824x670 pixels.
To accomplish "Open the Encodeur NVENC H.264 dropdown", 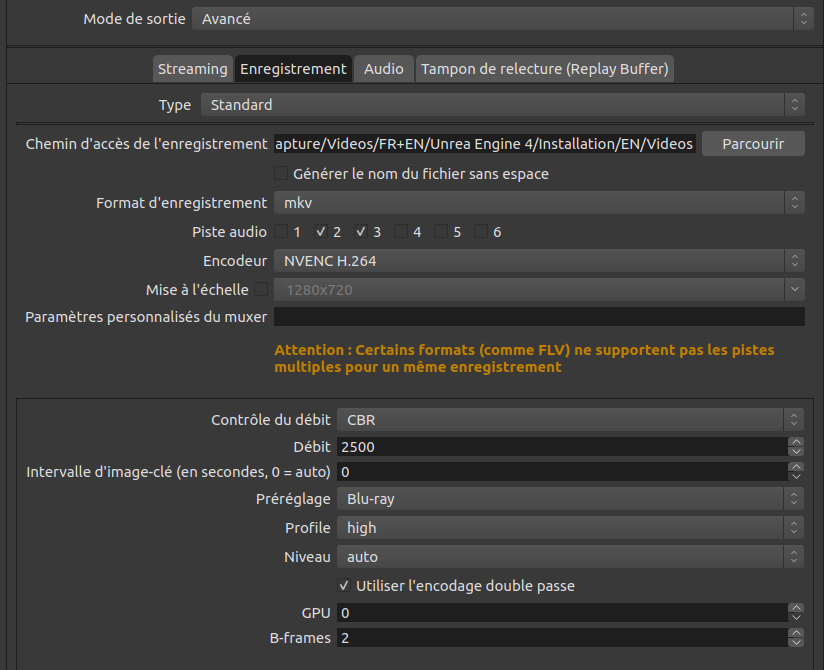I will (539, 261).
